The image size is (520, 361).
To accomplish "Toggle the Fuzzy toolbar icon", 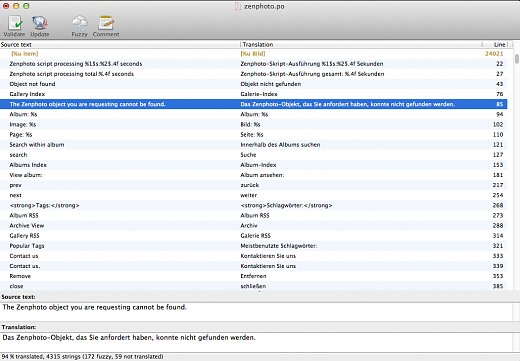I will (x=79, y=26).
